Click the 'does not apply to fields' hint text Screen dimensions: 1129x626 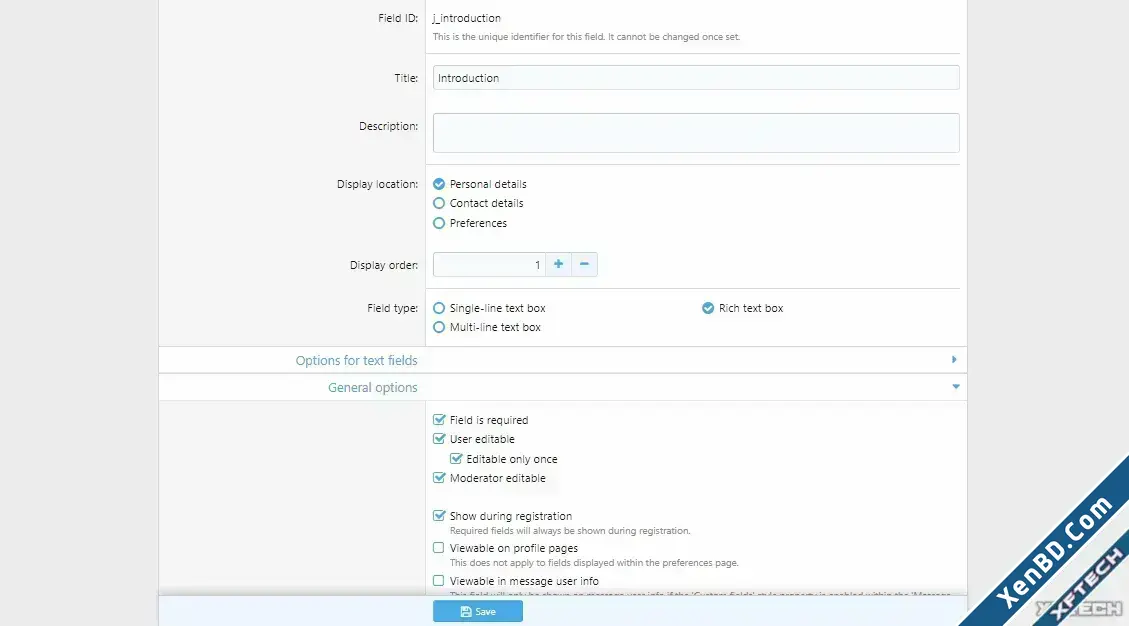tap(594, 563)
